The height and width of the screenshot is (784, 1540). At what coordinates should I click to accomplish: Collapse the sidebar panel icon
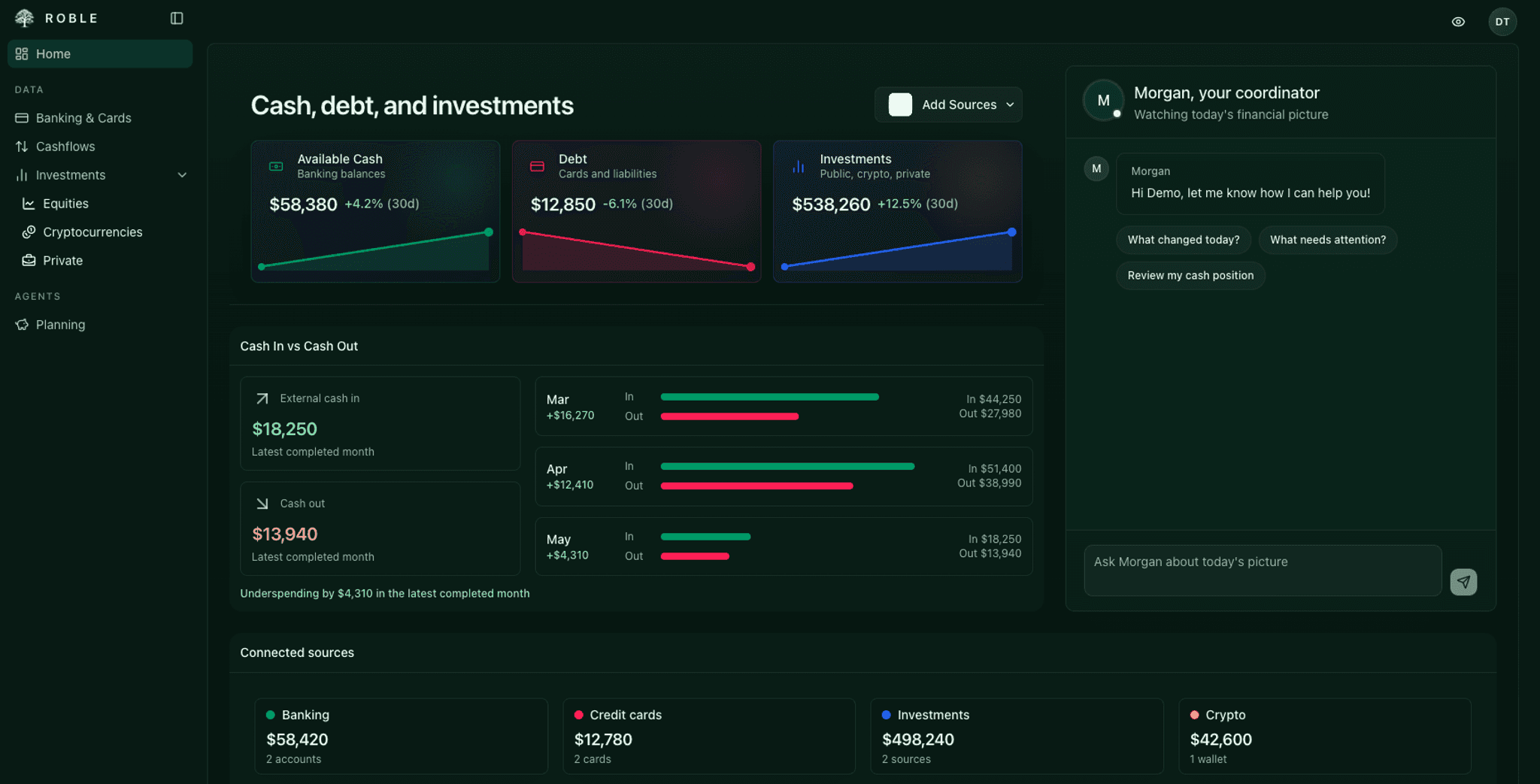click(x=177, y=18)
